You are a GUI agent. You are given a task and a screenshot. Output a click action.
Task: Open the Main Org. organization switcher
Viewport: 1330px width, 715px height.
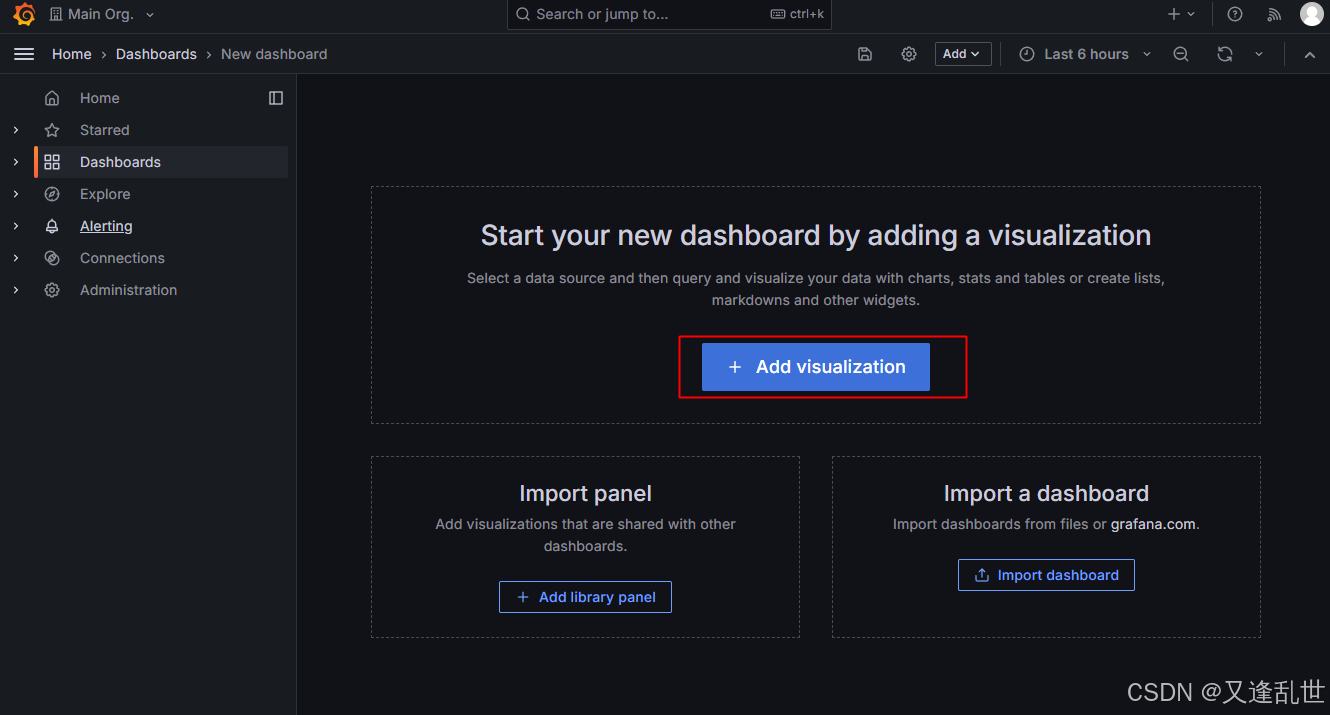(x=102, y=15)
